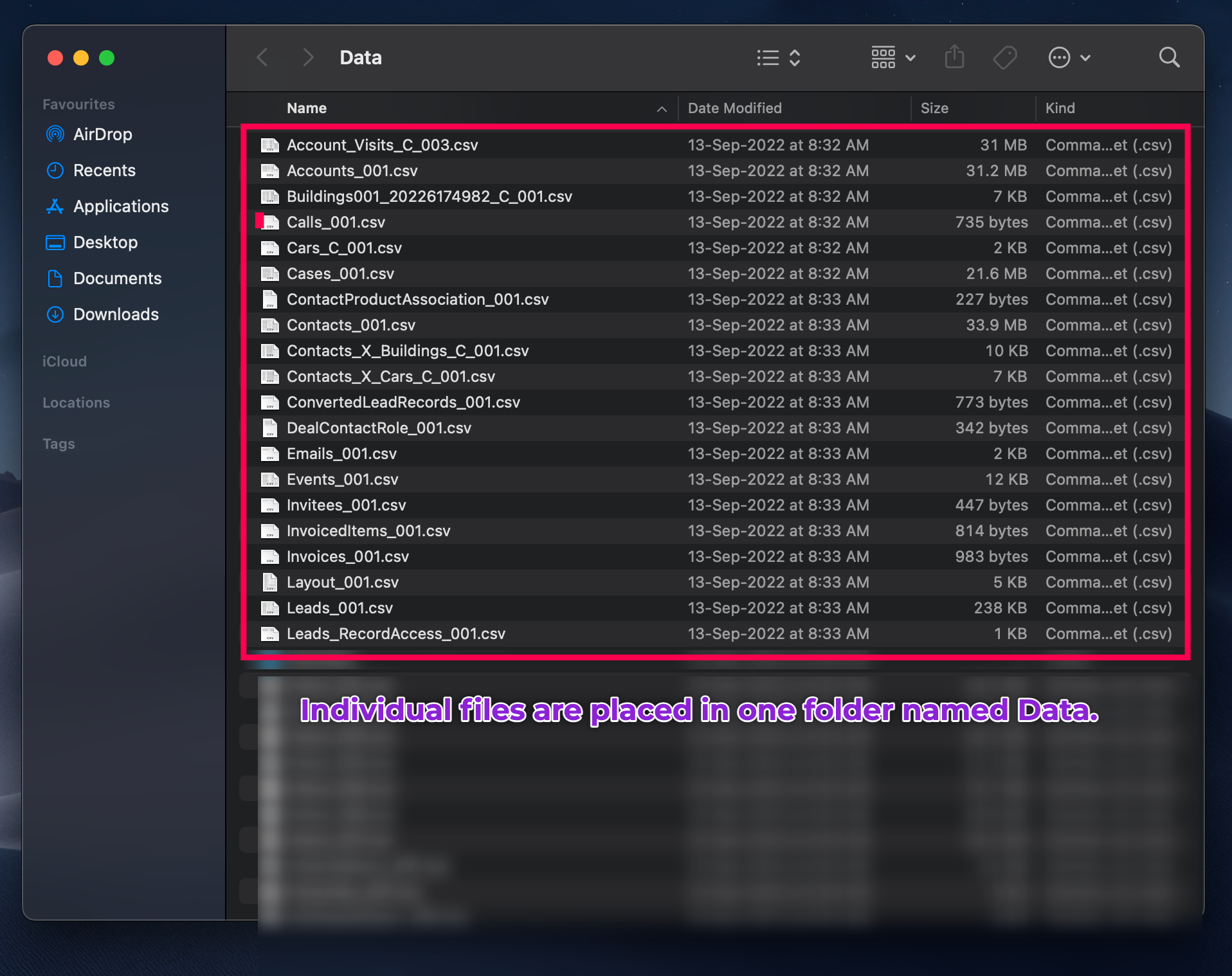This screenshot has width=1232, height=976.
Task: Click the Tag icon in toolbar
Action: click(x=1004, y=58)
